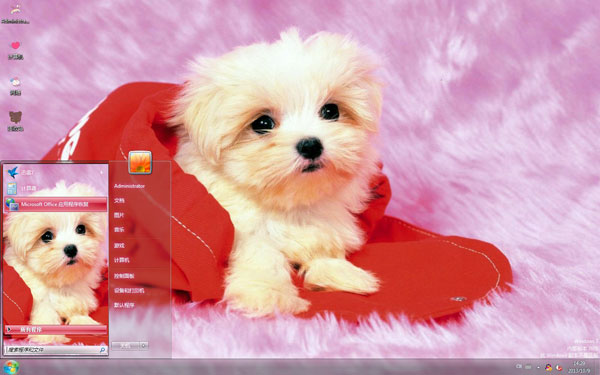Open the blue-and-pink round desktop icon
Viewport: 600px width, 375px height.
pos(15,82)
